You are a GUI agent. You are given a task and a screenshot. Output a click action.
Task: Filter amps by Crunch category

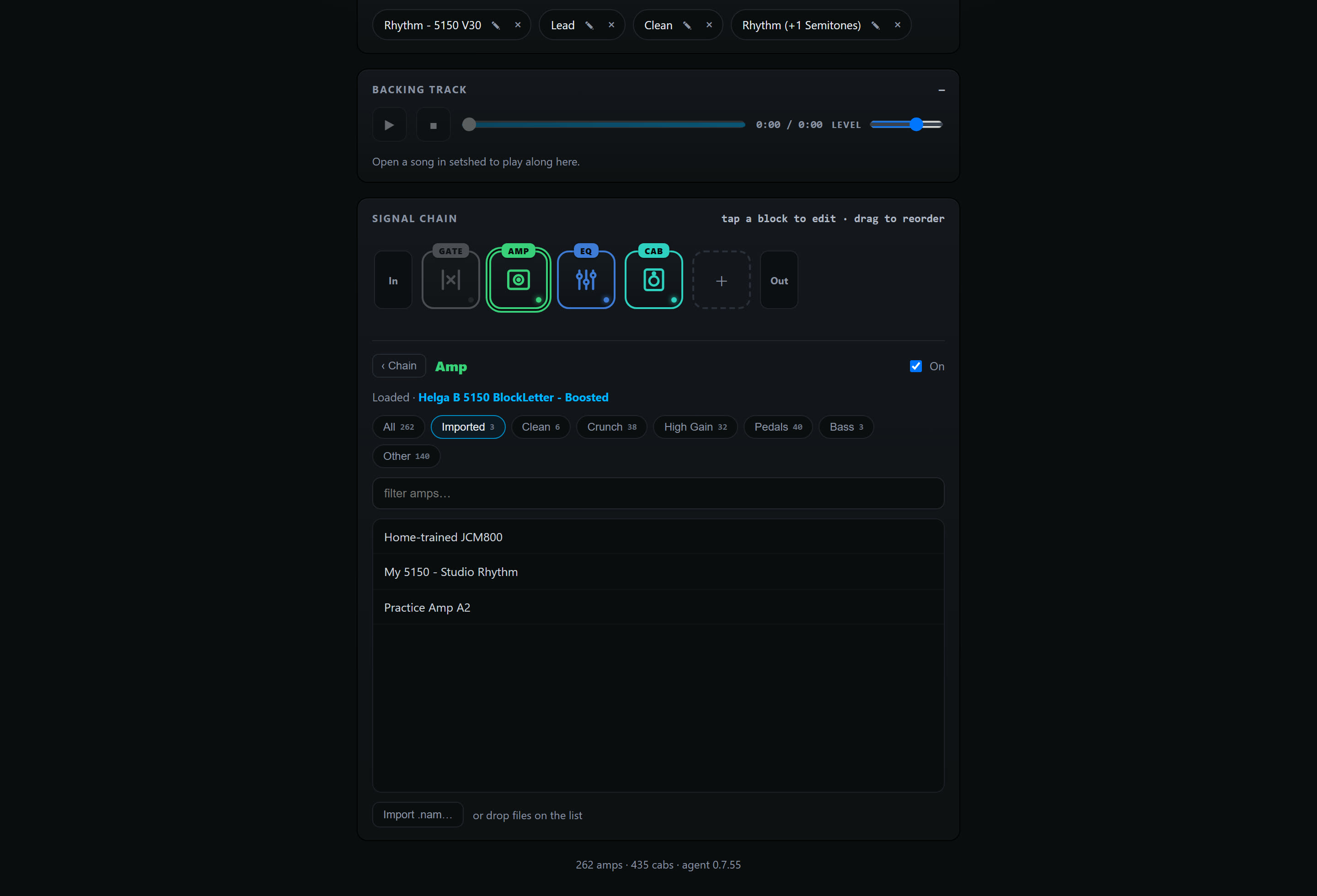[611, 427]
